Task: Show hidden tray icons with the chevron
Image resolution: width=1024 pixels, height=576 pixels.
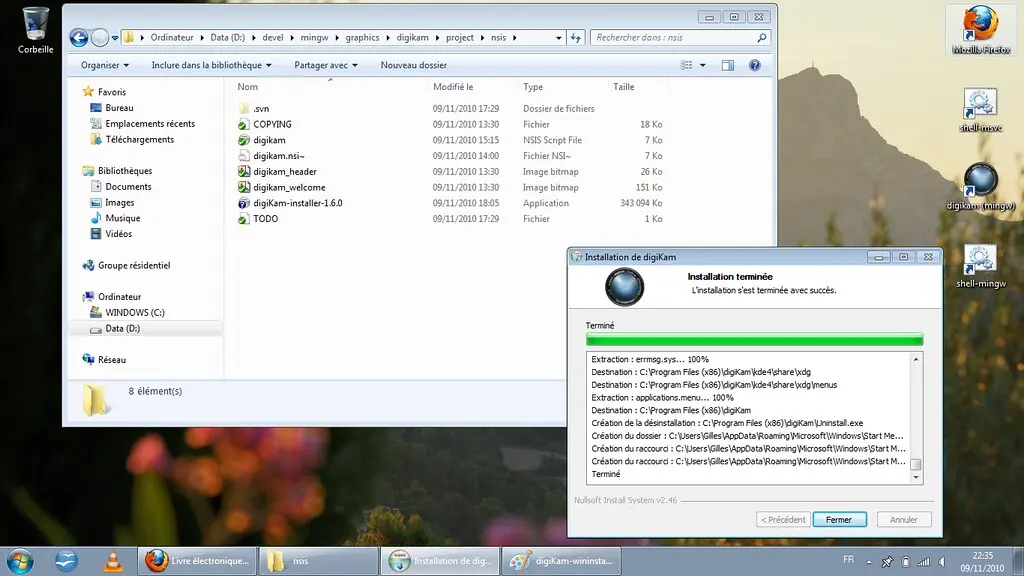Action: [x=868, y=561]
